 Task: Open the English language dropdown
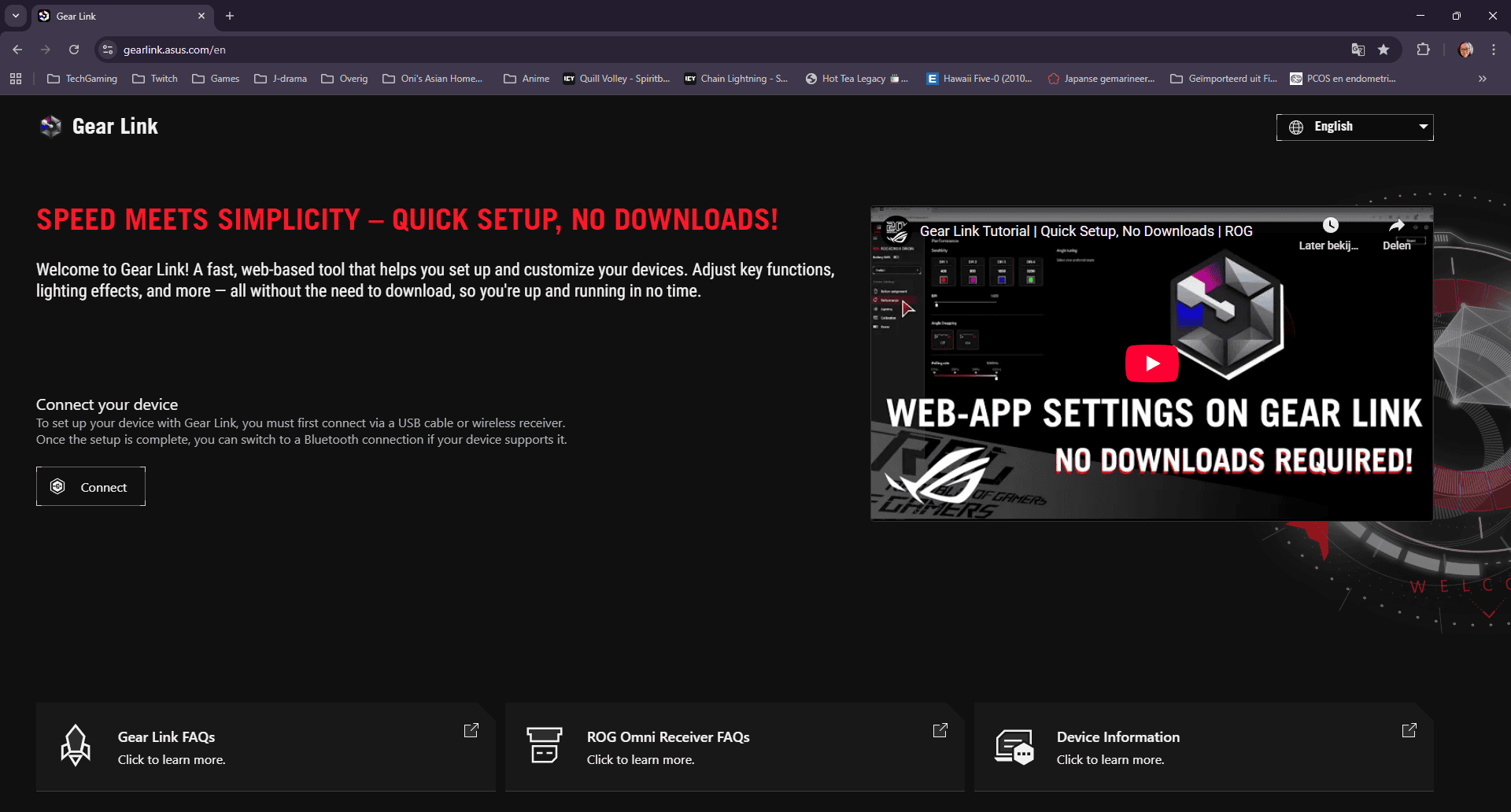tap(1354, 127)
